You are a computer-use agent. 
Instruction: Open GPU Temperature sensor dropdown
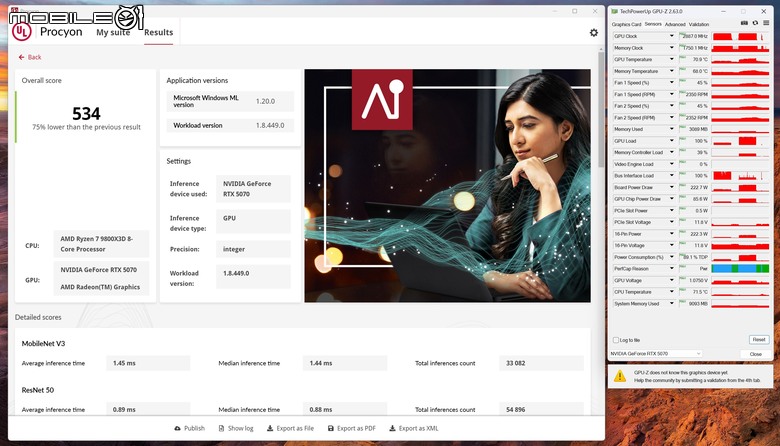[672, 59]
